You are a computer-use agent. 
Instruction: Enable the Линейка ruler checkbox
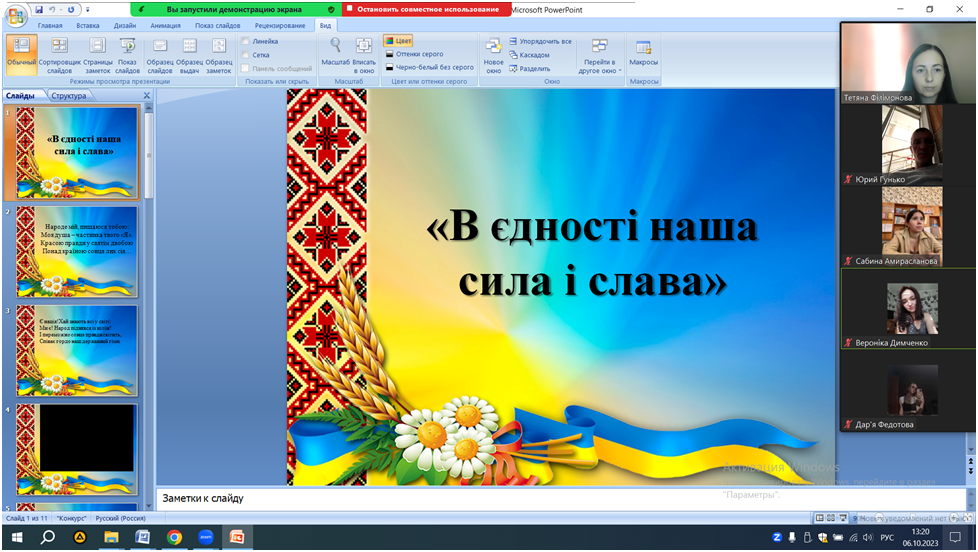(246, 41)
